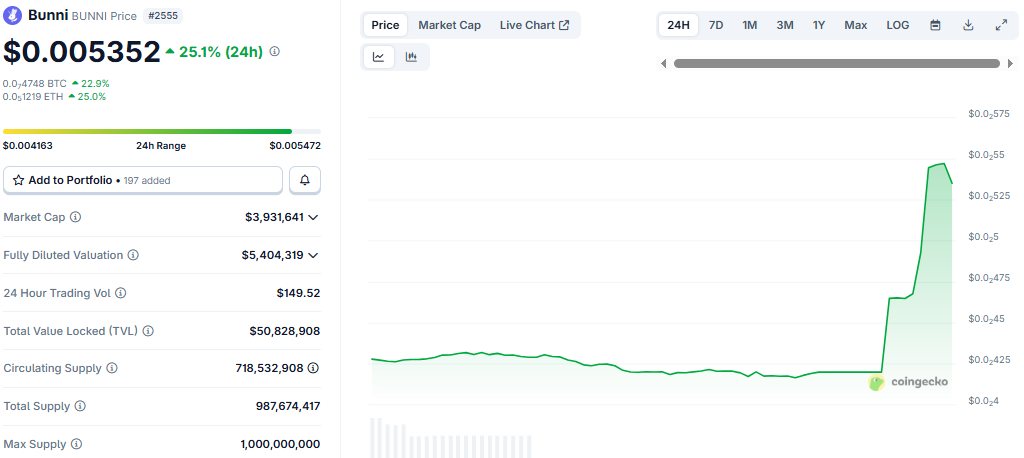Select Max time range
This screenshot has height=458, width=1024.
click(x=856, y=25)
